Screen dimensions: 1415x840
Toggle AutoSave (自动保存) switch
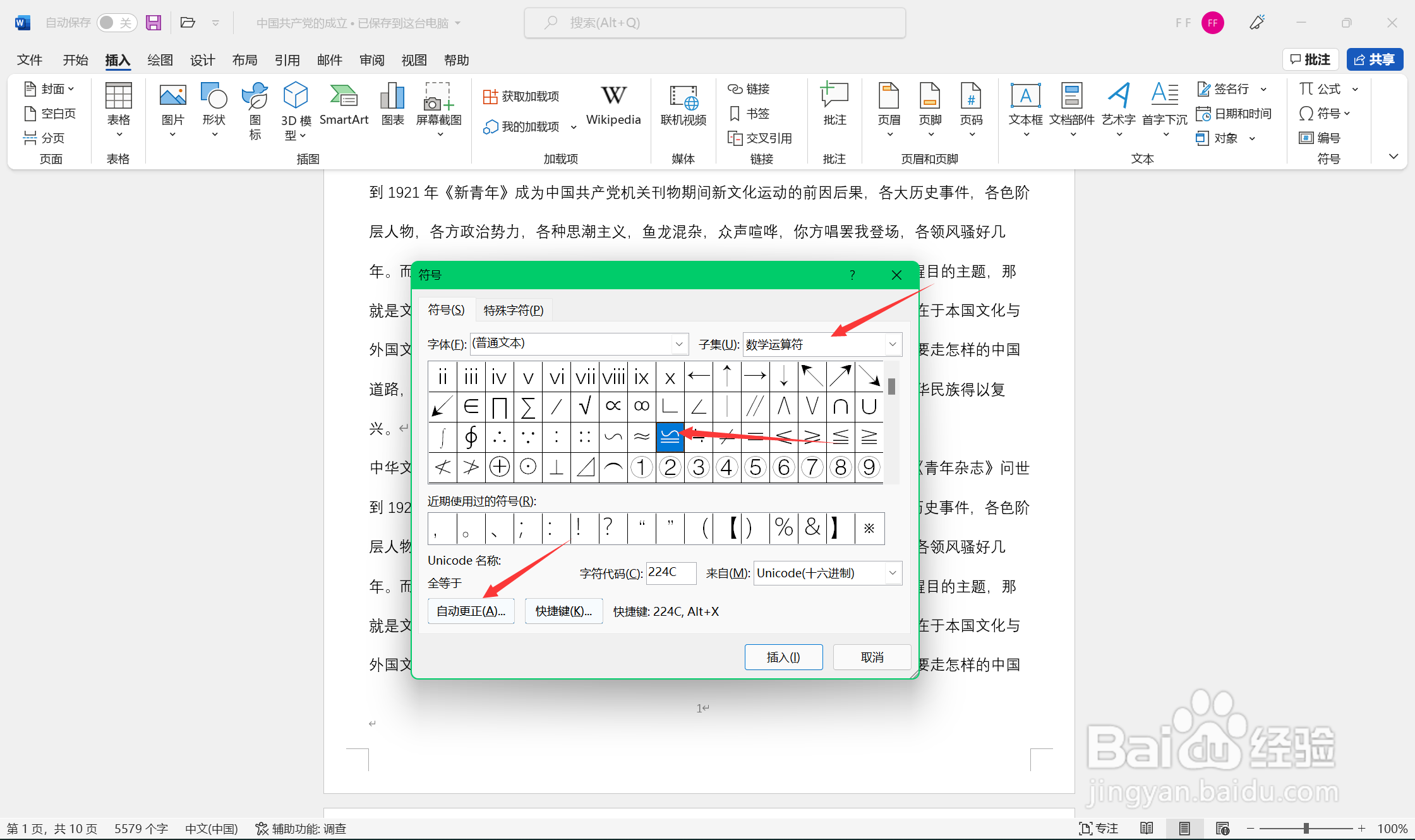click(117, 23)
